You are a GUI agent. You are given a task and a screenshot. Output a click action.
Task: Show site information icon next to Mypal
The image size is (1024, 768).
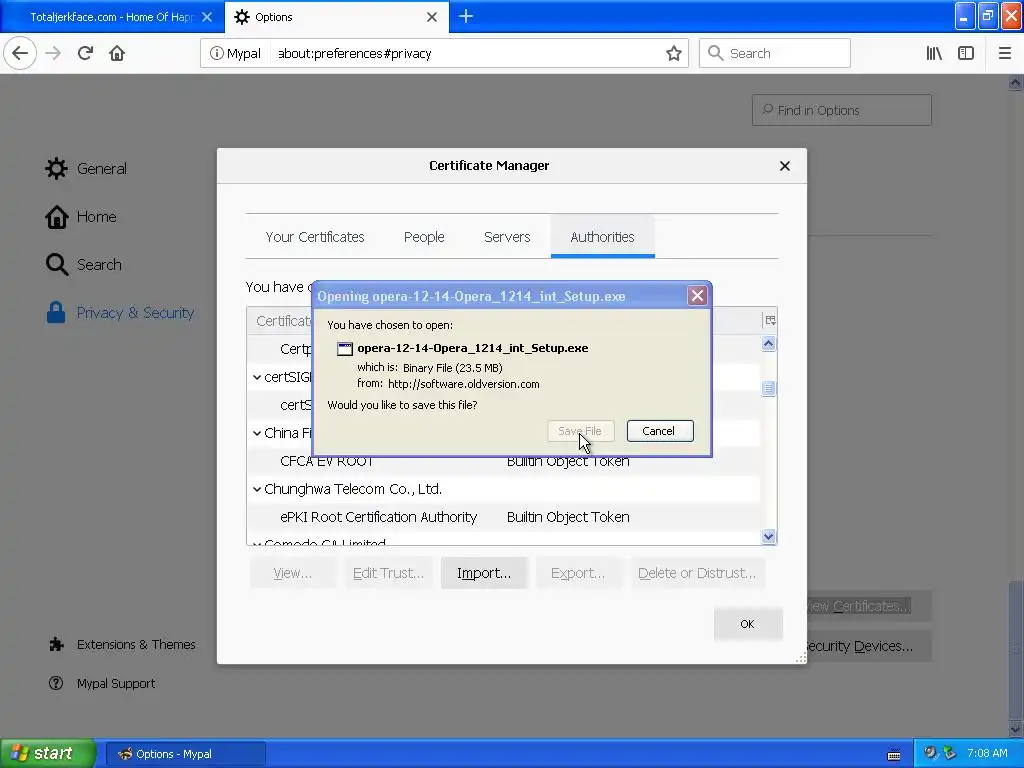pyautogui.click(x=216, y=53)
